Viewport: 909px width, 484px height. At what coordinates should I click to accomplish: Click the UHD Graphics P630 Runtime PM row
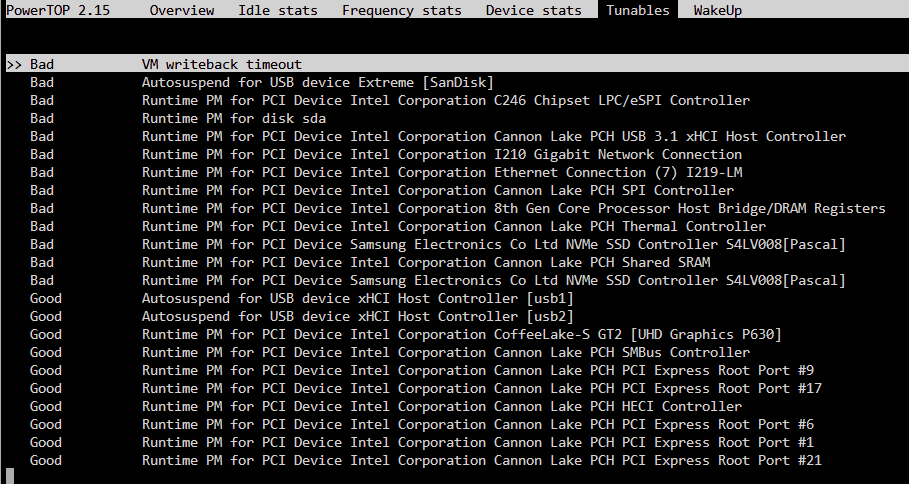point(461,334)
